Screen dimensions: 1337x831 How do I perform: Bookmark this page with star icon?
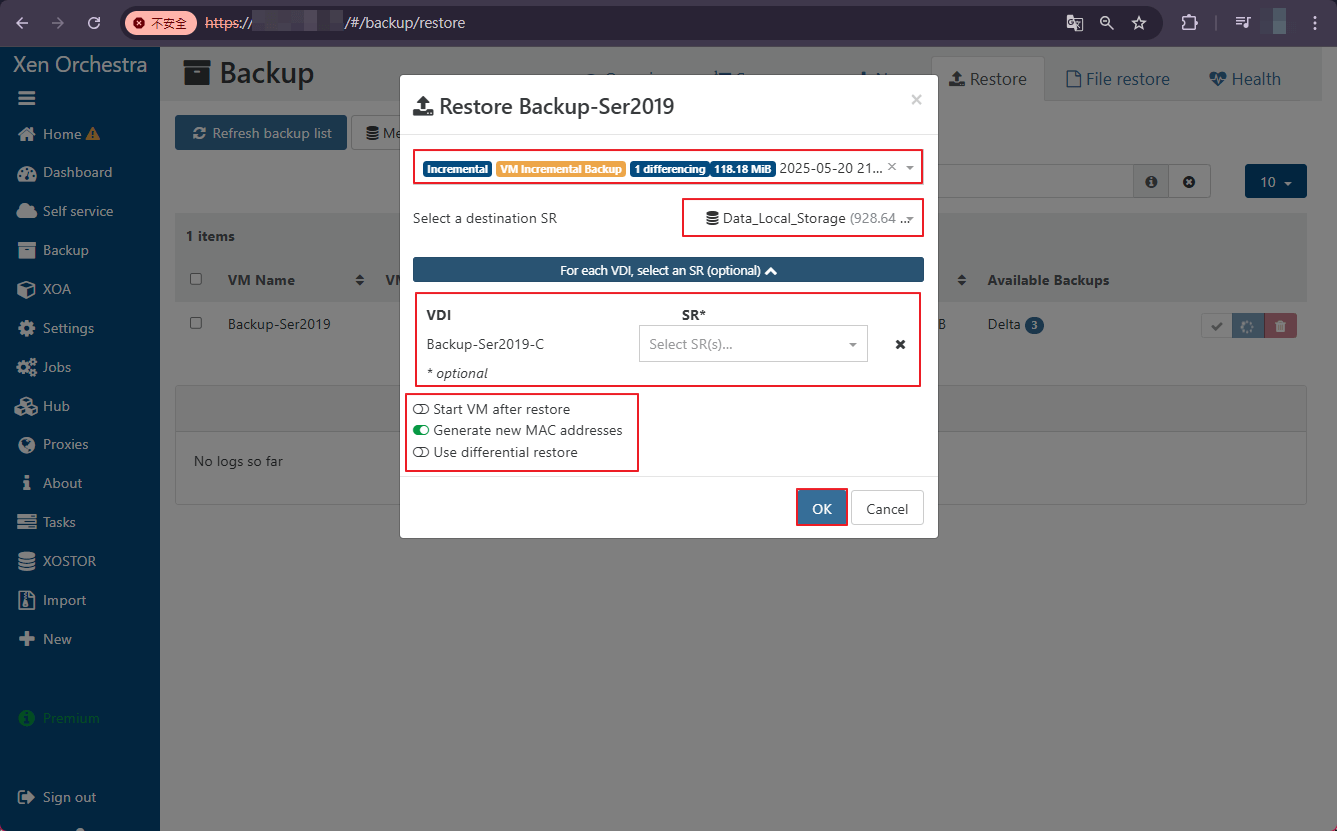tap(1139, 22)
